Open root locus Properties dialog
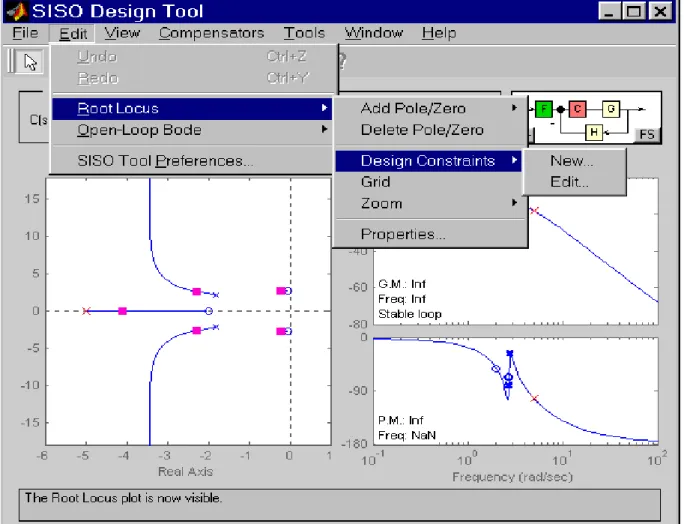Image resolution: width=684 pixels, height=524 pixels. click(x=430, y=234)
